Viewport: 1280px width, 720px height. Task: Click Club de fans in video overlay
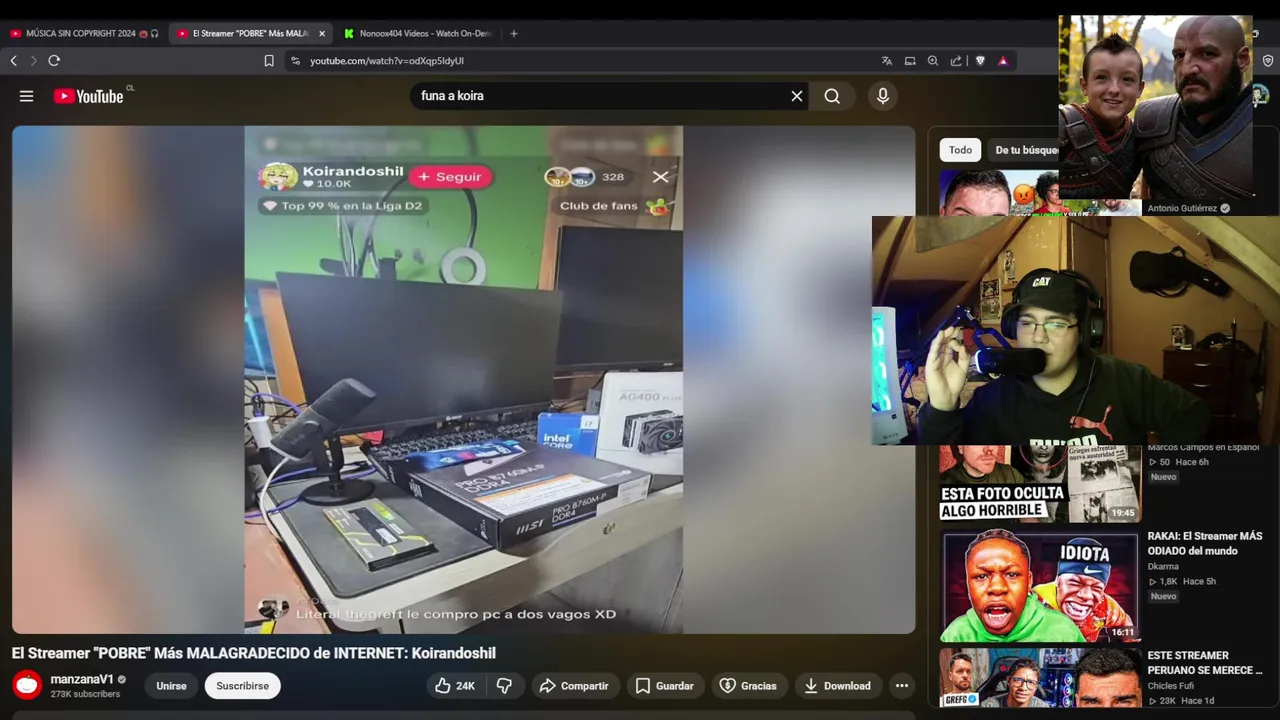point(598,206)
